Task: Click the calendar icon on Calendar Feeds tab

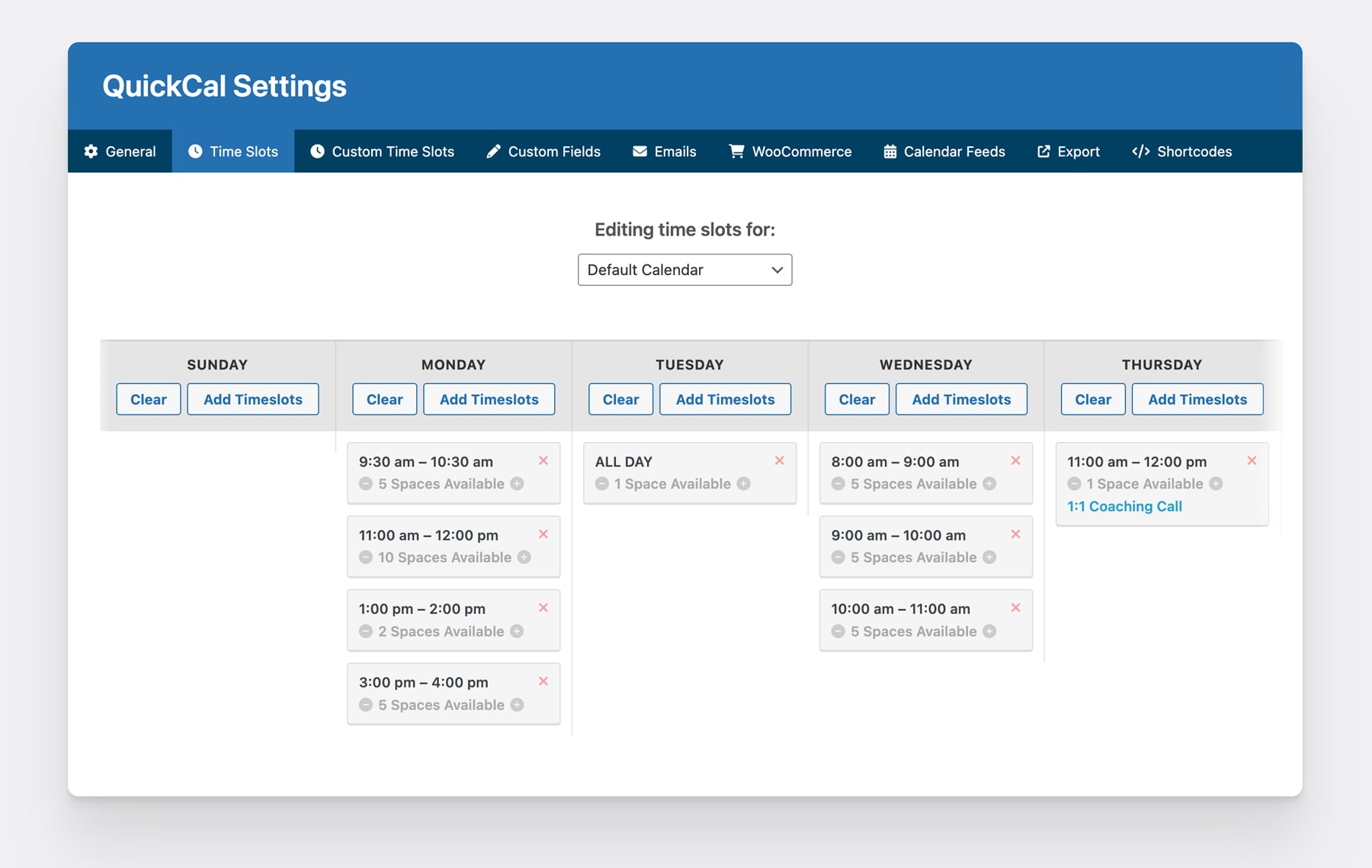Action: 889,151
